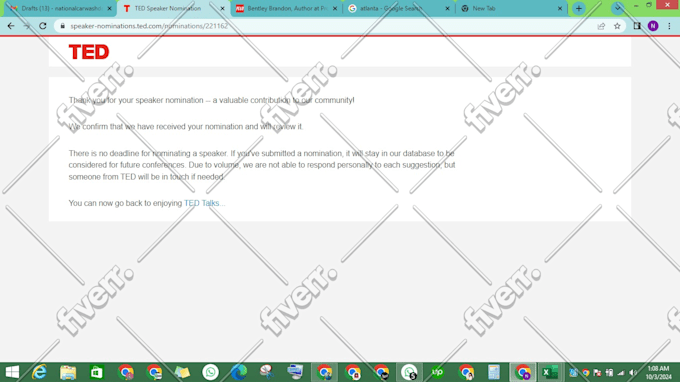Image resolution: width=680 pixels, height=382 pixels.
Task: Open Sticky Notes from taskbar
Action: 182,372
